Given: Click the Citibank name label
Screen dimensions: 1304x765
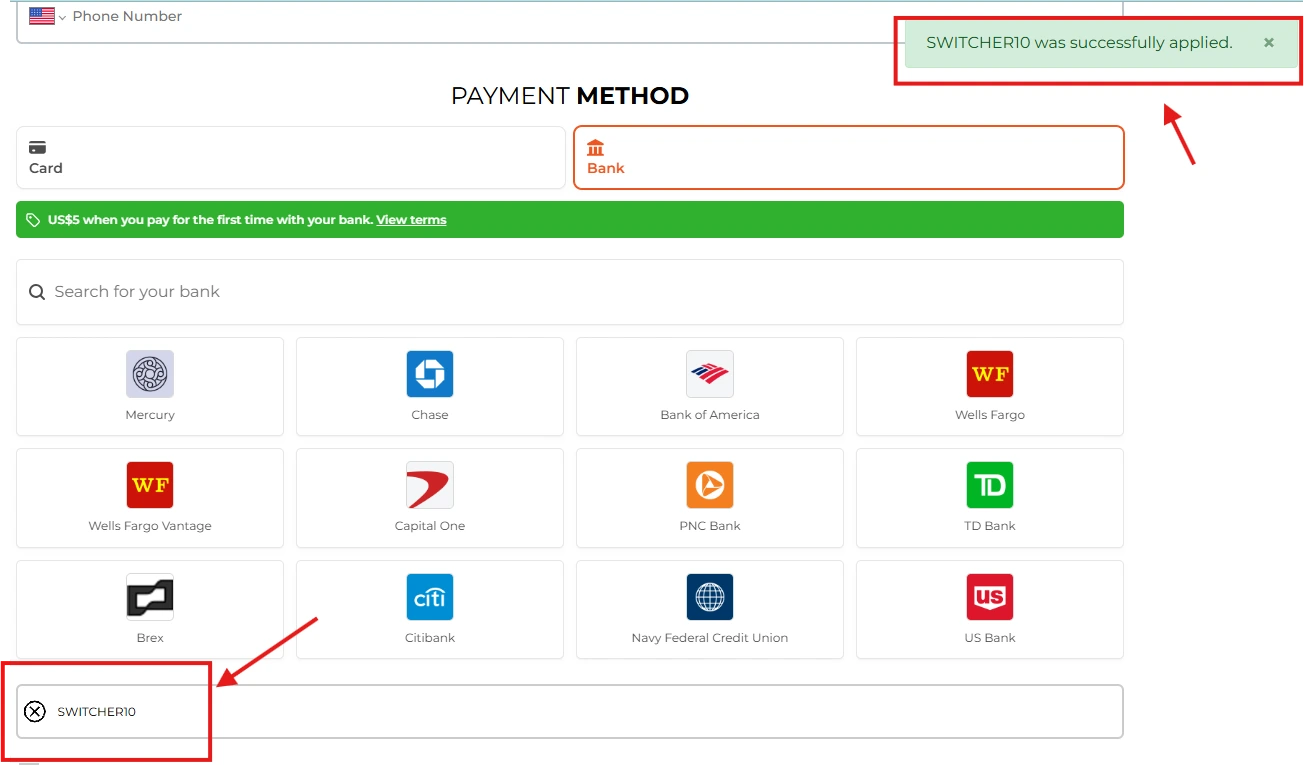Looking at the screenshot, I should coord(430,638).
